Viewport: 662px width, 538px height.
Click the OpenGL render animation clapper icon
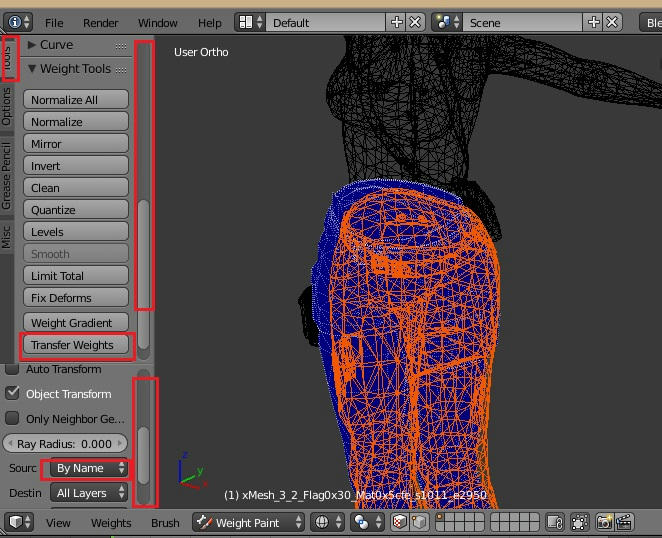pos(626,522)
